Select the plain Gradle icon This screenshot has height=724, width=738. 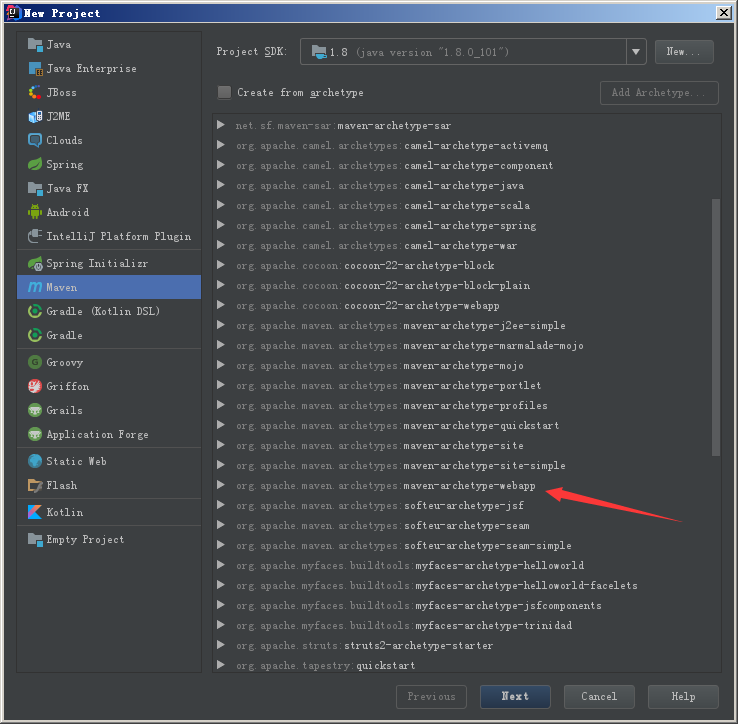(x=35, y=335)
